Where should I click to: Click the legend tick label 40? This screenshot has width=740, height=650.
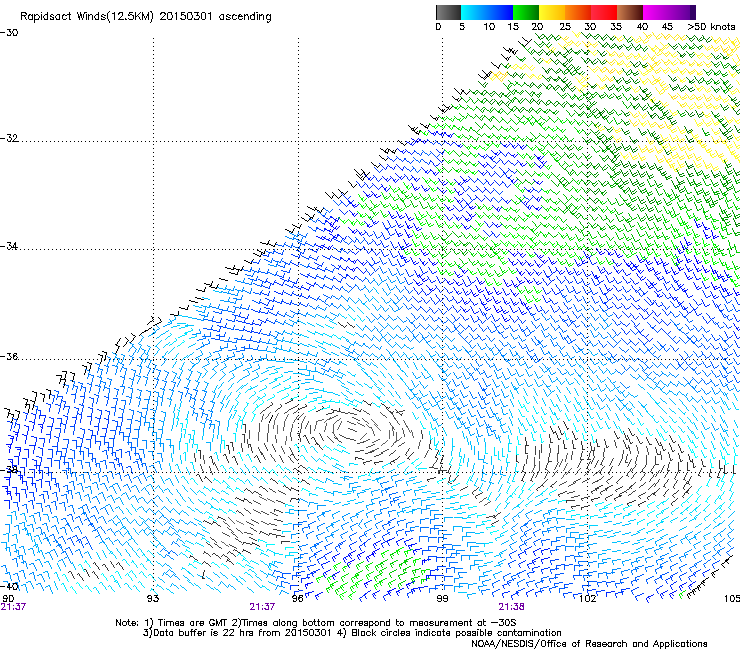point(642,27)
